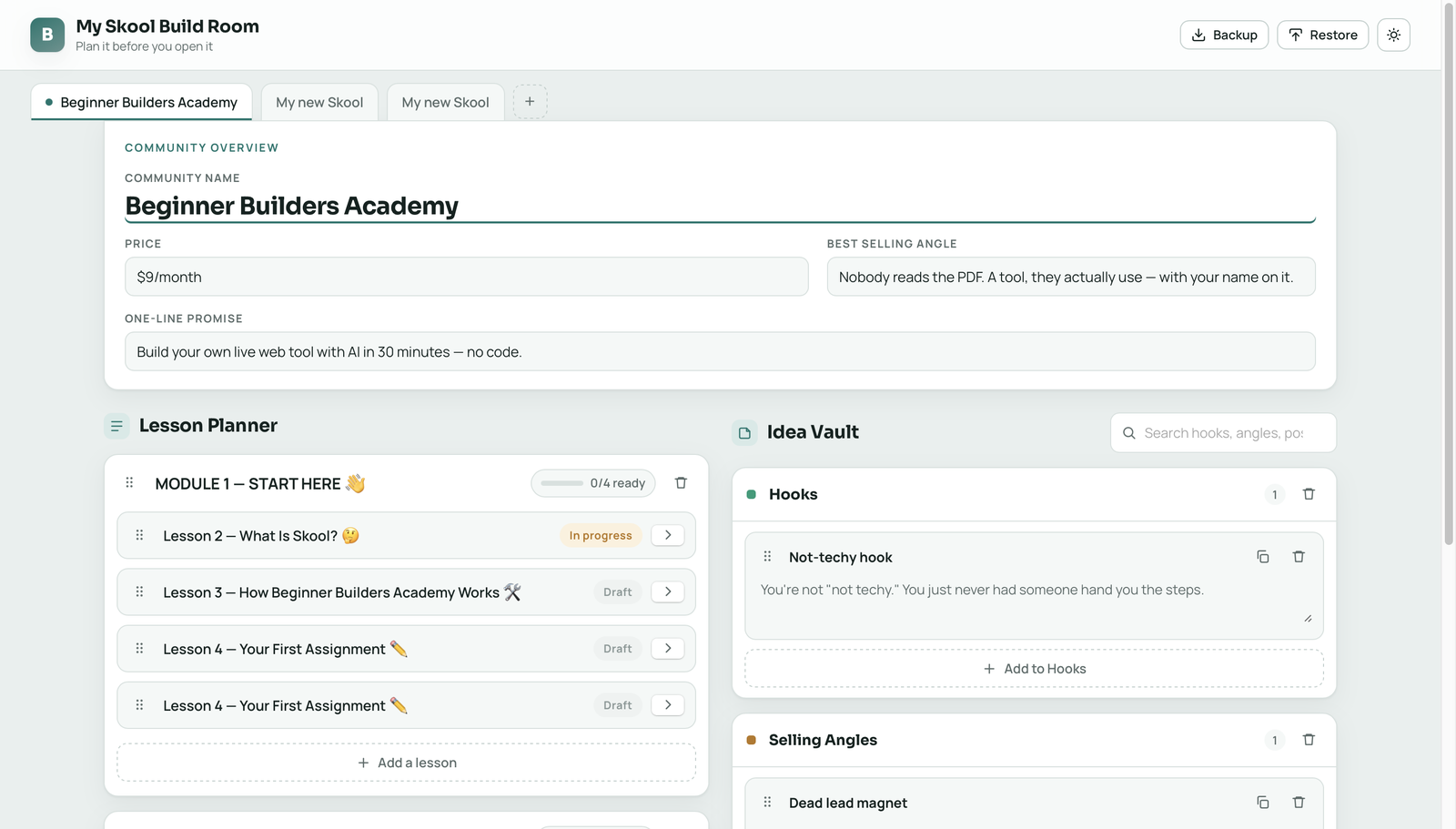Expand Lesson 2 with chevron arrow
This screenshot has width=1456, height=829.
tap(668, 535)
